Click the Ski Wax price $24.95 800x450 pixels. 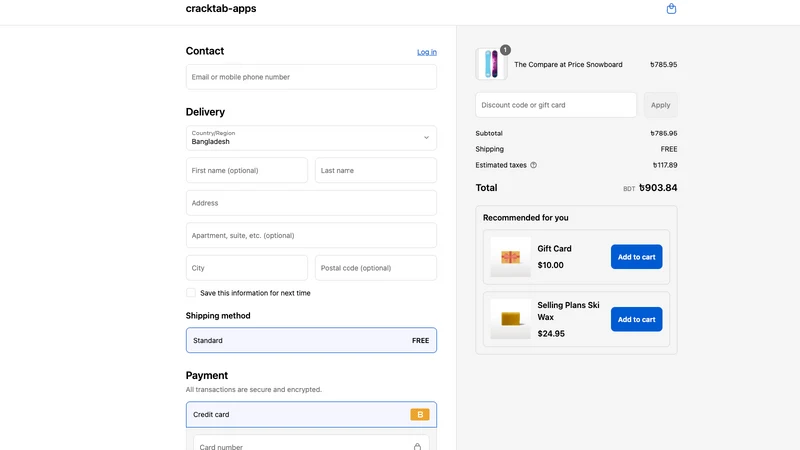click(x=551, y=334)
